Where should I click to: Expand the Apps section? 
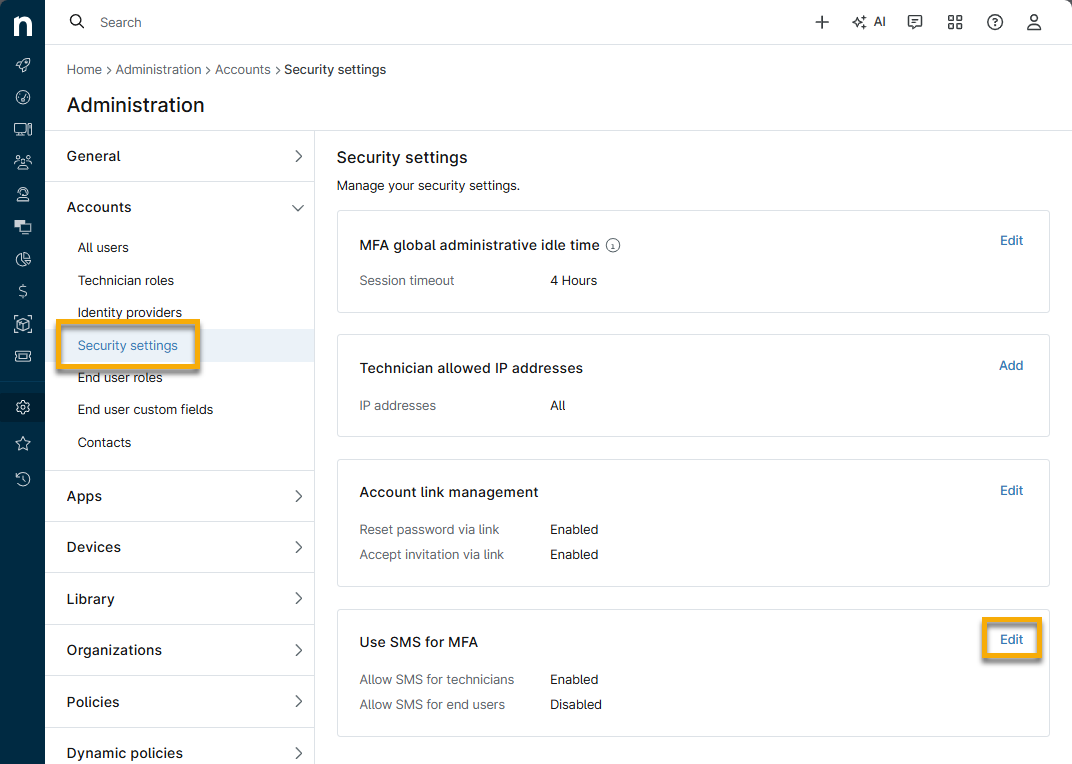180,496
